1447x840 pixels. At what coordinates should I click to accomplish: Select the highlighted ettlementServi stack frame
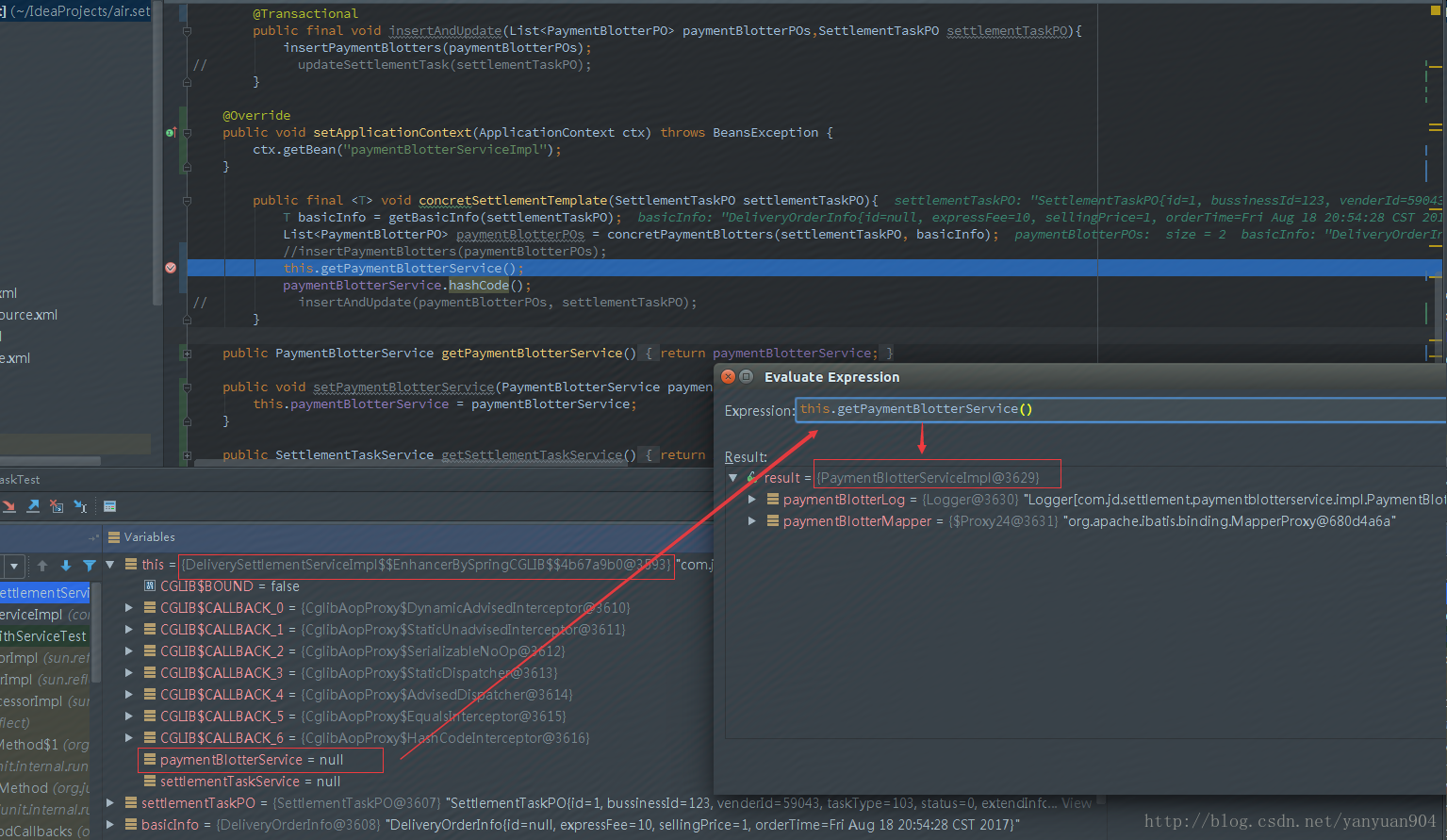pos(45,593)
